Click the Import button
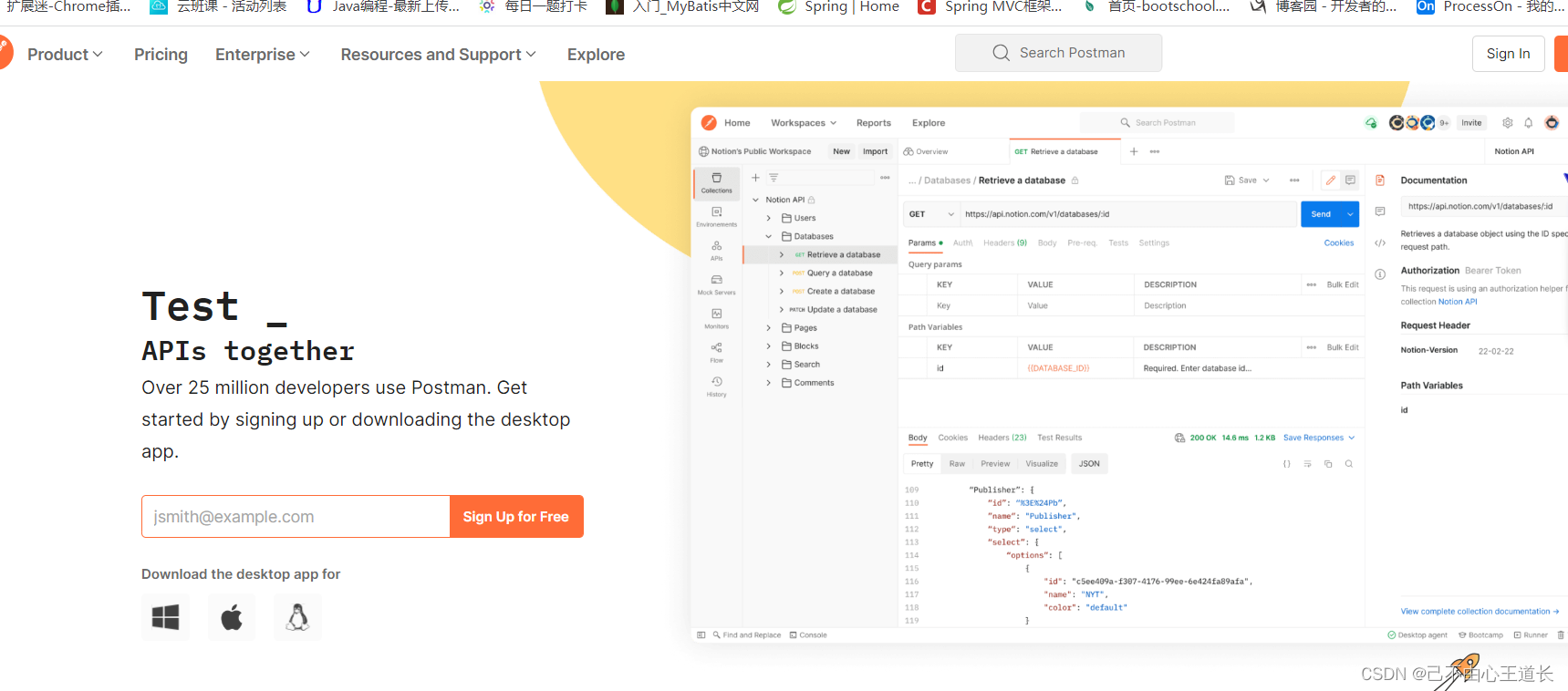Screen dimensions: 1568x691 875,151
